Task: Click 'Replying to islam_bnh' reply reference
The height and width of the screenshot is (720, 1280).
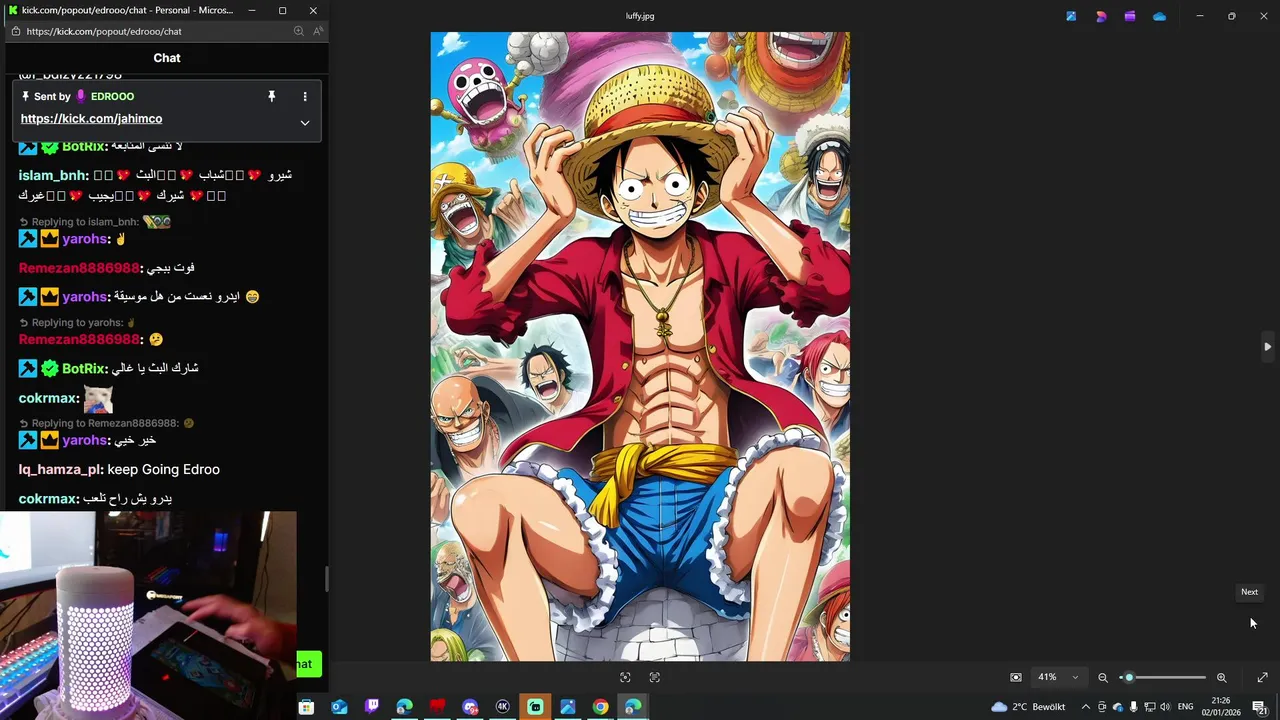Action: coord(85,222)
